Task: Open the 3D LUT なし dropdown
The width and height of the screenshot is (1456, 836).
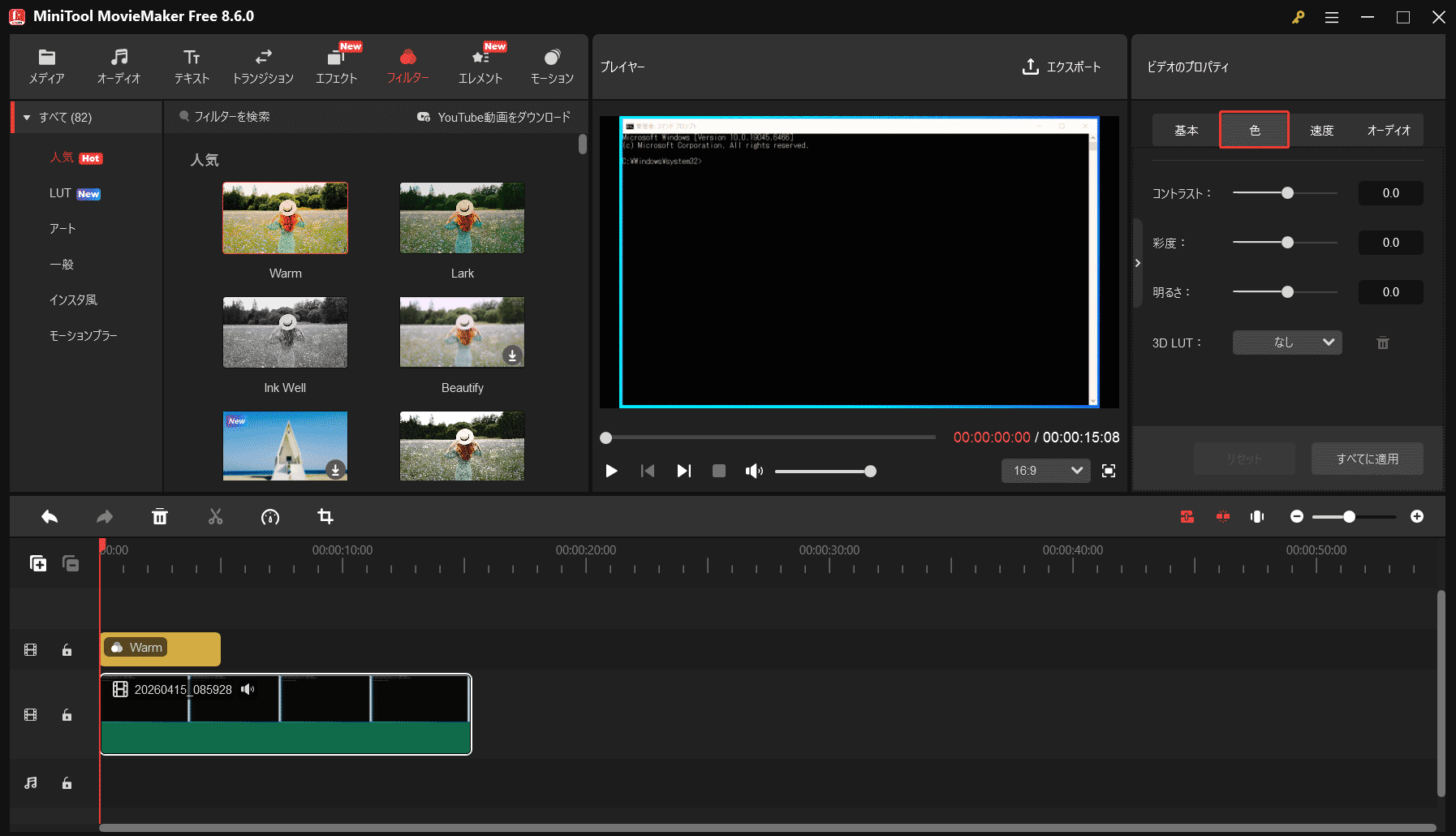Action: coord(1286,343)
